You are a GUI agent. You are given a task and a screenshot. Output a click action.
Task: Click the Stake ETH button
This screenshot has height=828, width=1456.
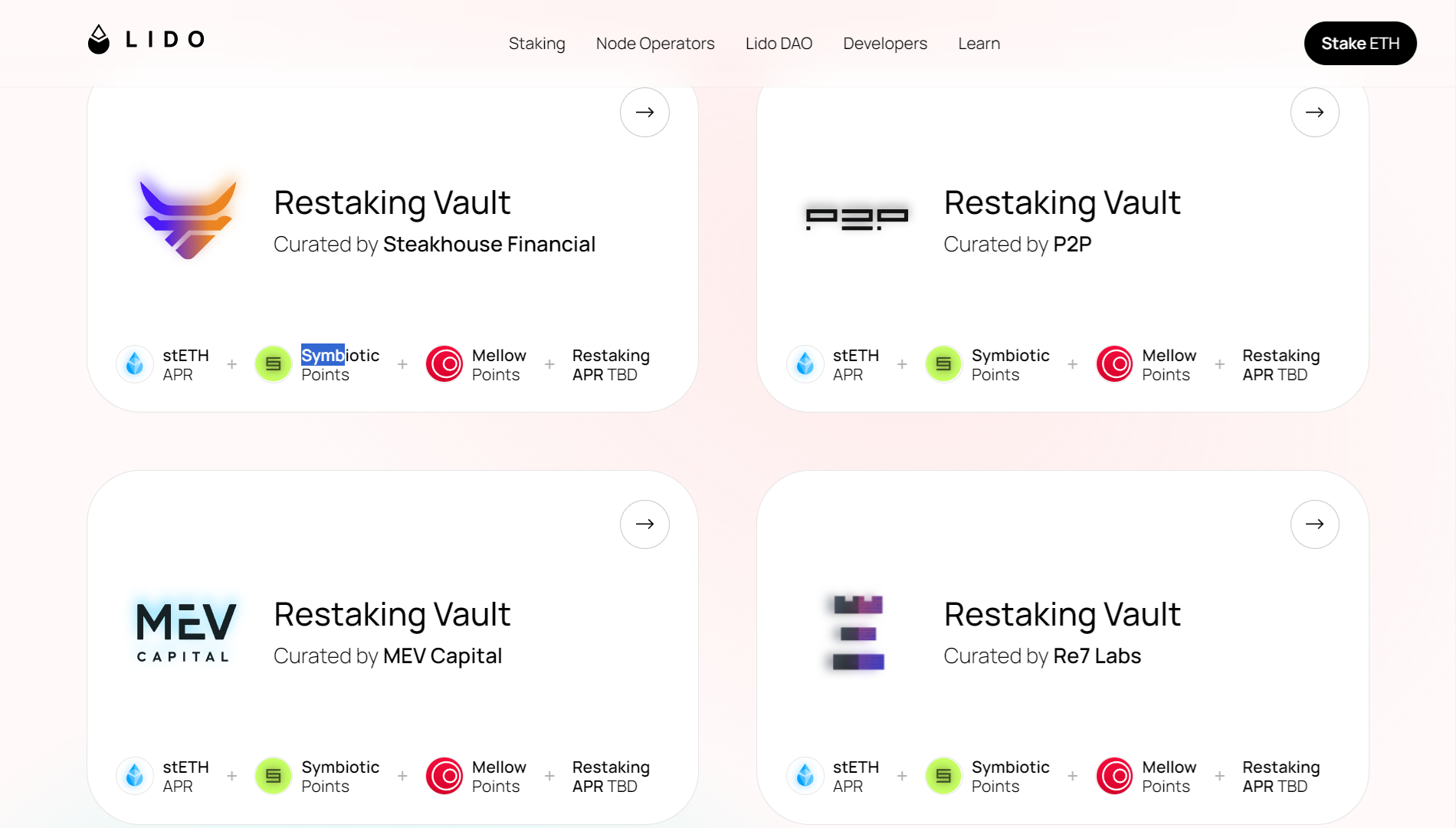(x=1360, y=44)
